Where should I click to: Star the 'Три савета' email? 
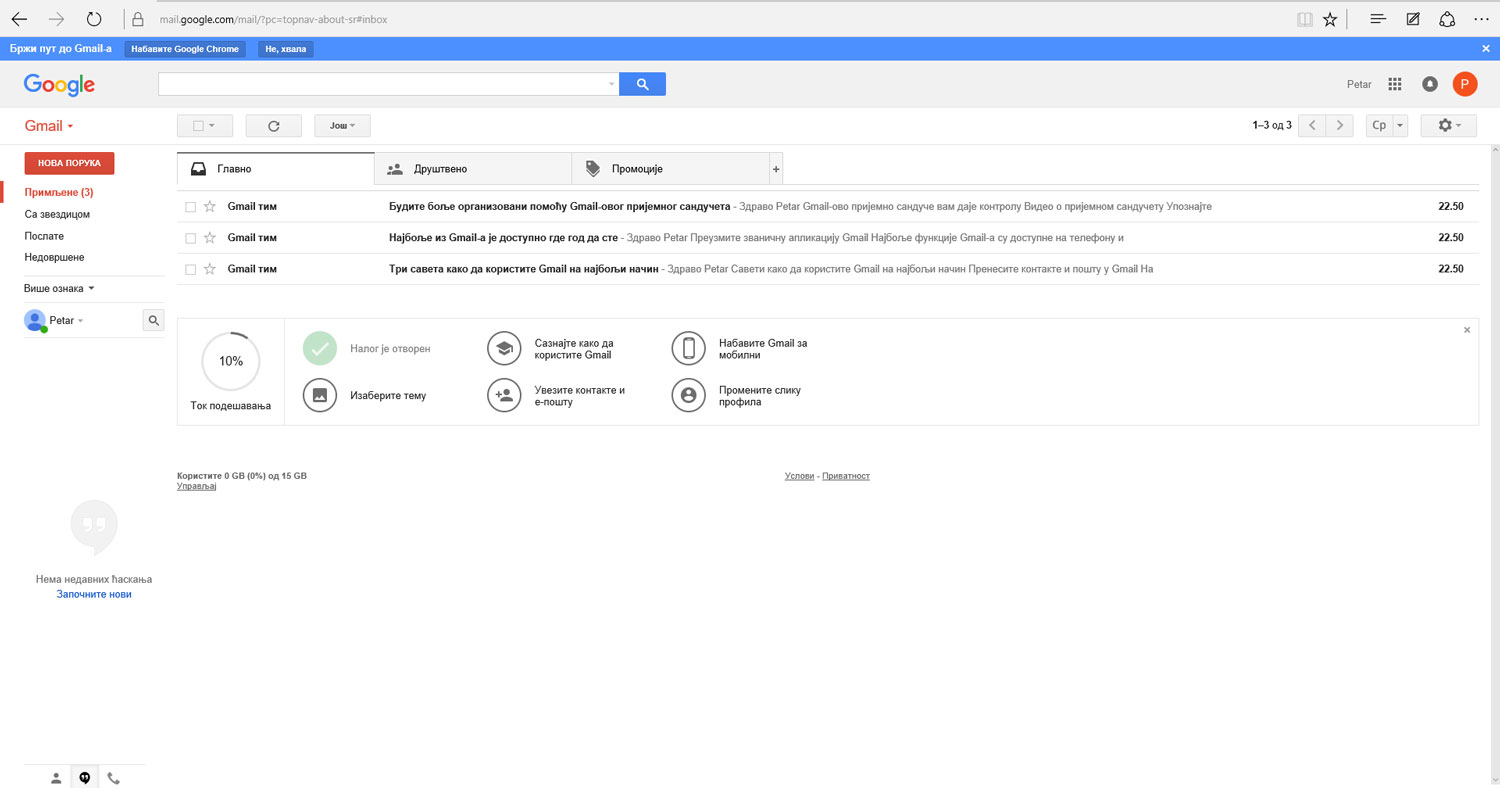pyautogui.click(x=209, y=269)
